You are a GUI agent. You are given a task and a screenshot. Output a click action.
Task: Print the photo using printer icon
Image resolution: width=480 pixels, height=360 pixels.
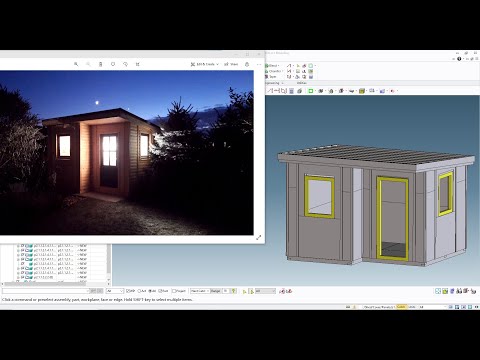(x=247, y=64)
